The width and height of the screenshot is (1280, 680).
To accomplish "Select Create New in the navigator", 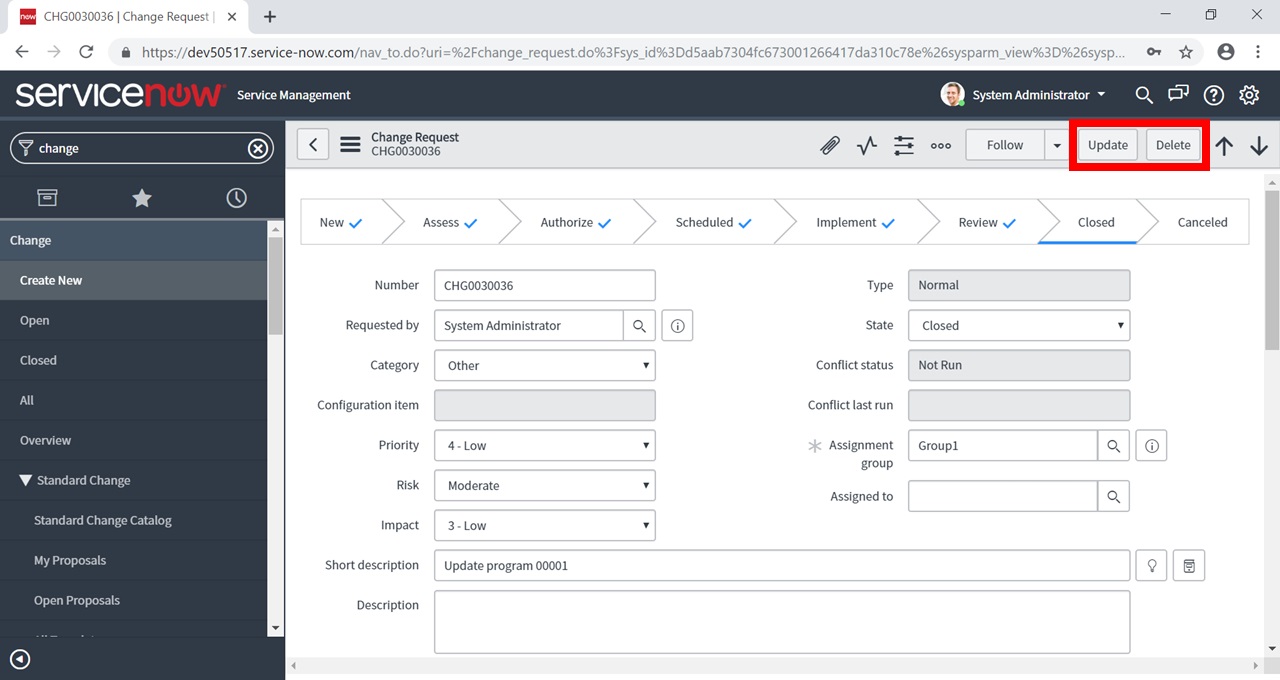I will (x=51, y=281).
